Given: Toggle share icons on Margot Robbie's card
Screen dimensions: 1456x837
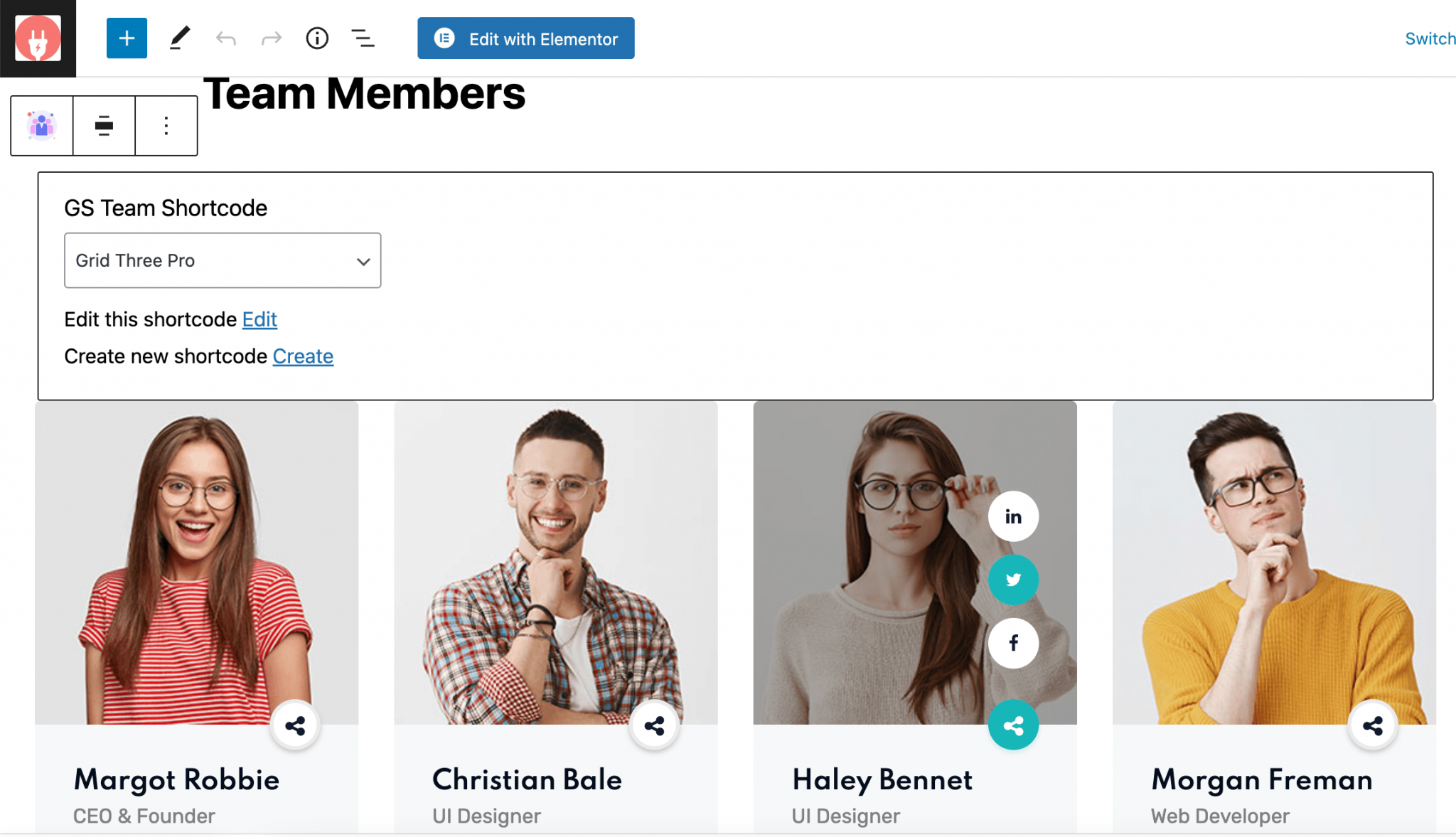Looking at the screenshot, I should coord(295,725).
